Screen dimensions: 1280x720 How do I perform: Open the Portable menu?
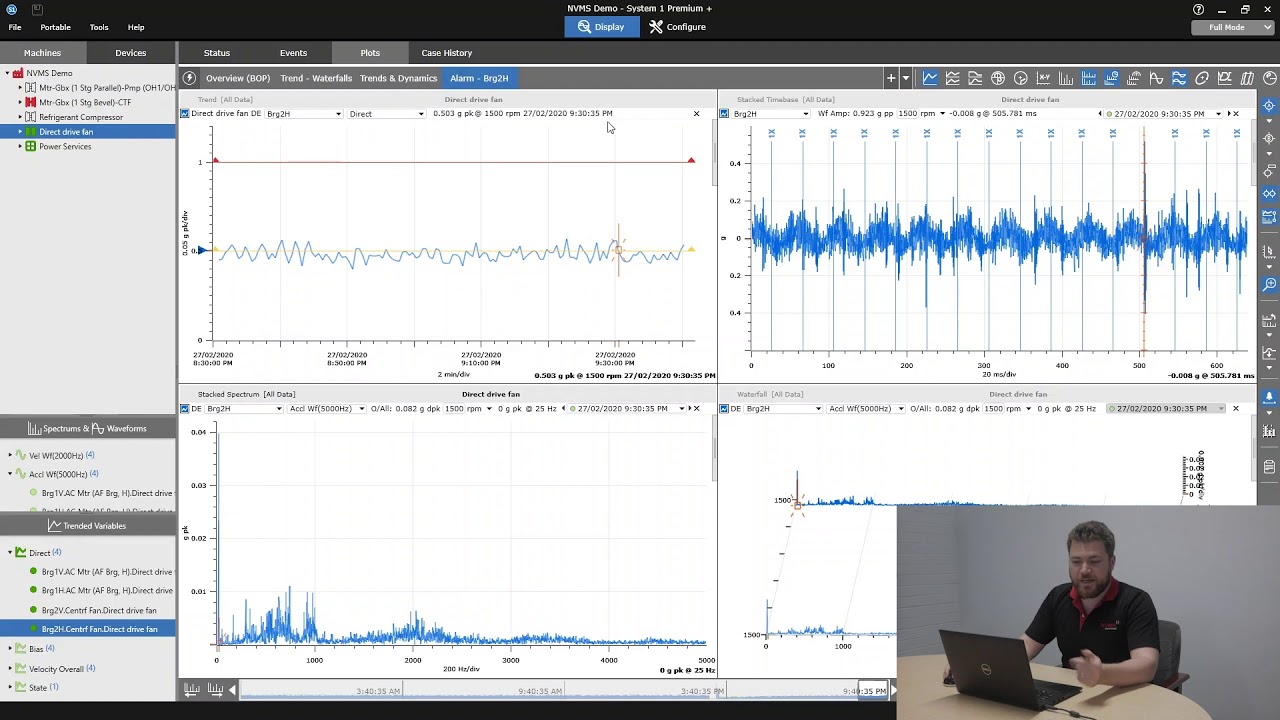point(55,27)
